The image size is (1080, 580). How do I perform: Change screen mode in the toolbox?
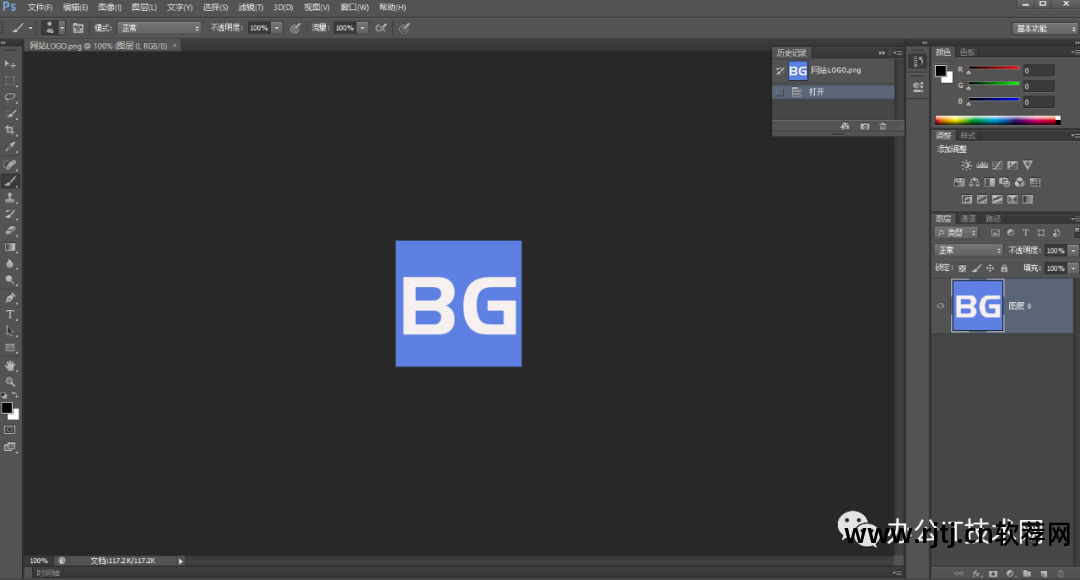coord(10,447)
